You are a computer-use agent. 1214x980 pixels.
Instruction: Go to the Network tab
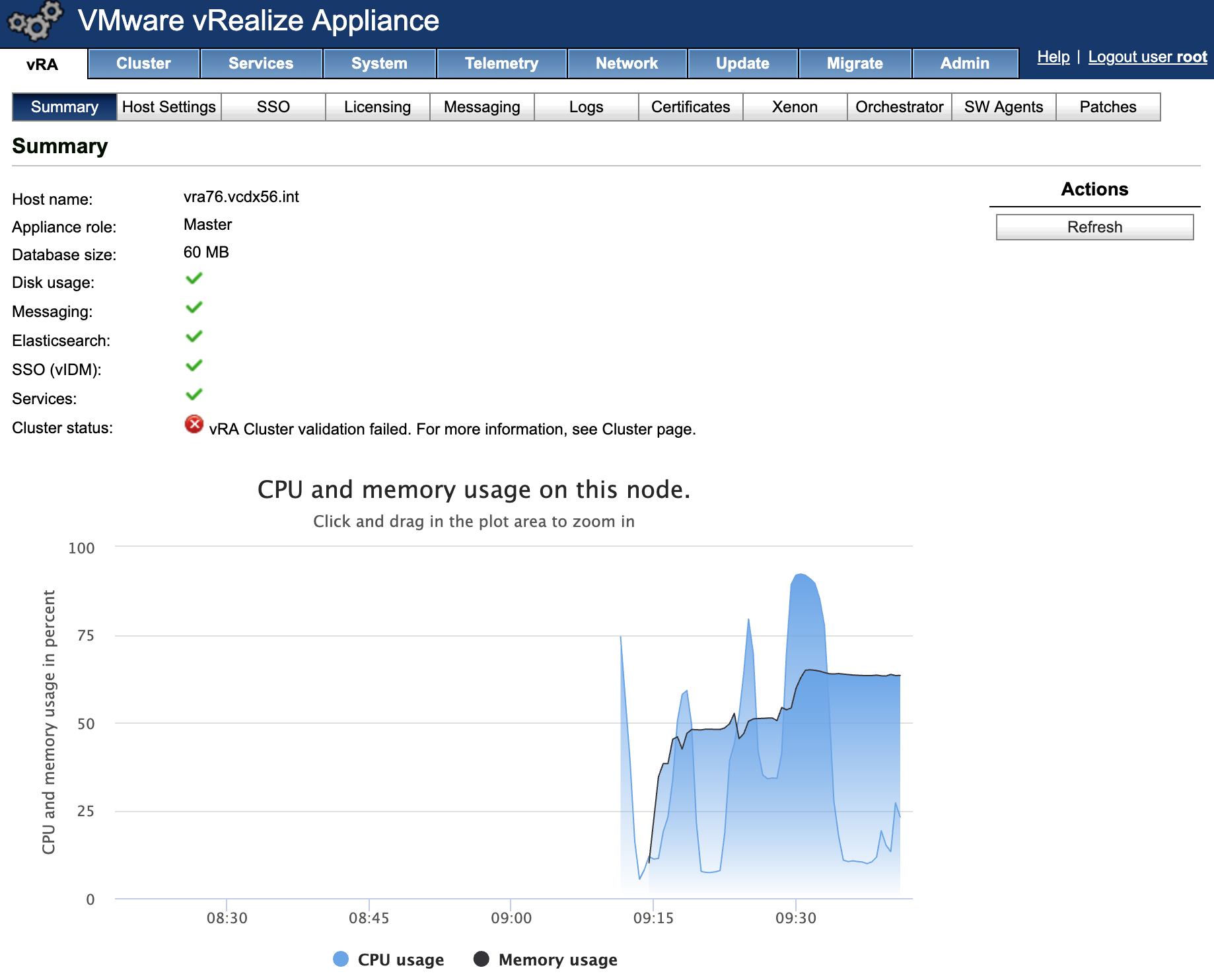tap(627, 63)
